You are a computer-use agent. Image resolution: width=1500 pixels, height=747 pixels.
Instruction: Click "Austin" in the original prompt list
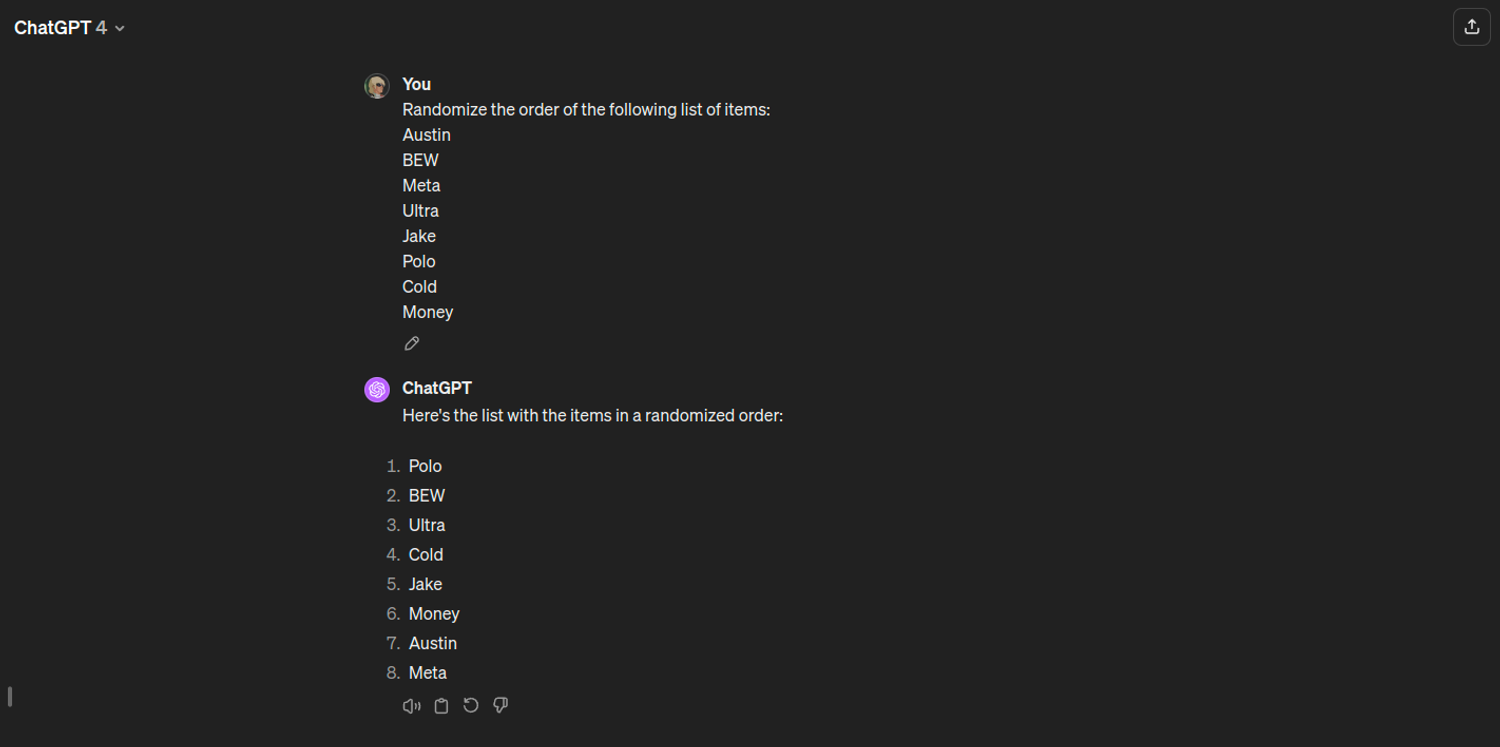[x=426, y=135]
